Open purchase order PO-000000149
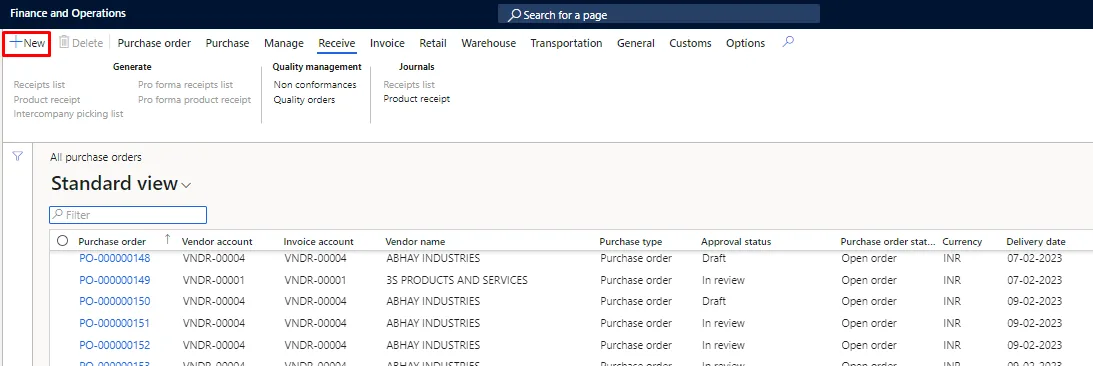The width and height of the screenshot is (1093, 366). point(115,280)
